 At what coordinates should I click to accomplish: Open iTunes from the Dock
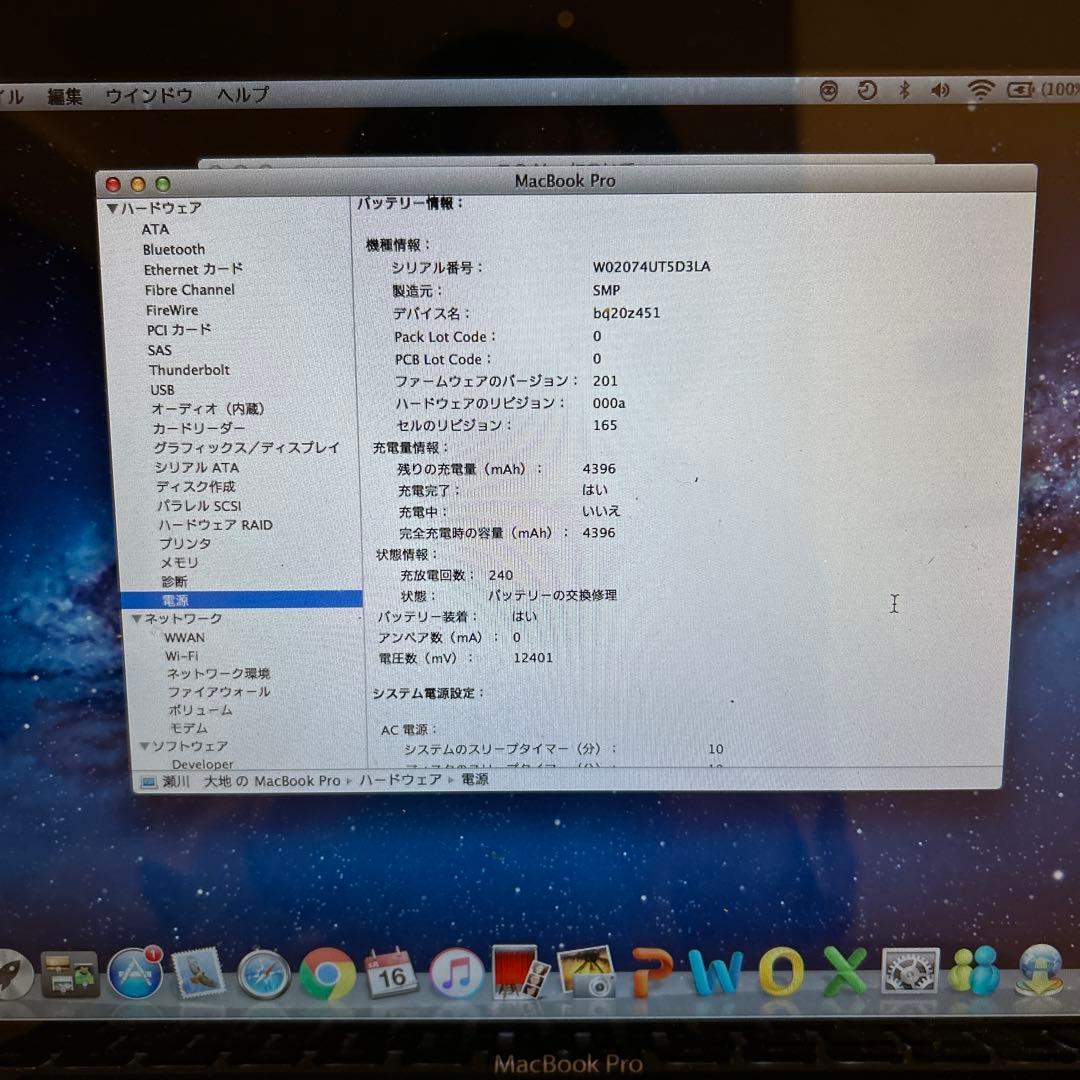pos(455,975)
